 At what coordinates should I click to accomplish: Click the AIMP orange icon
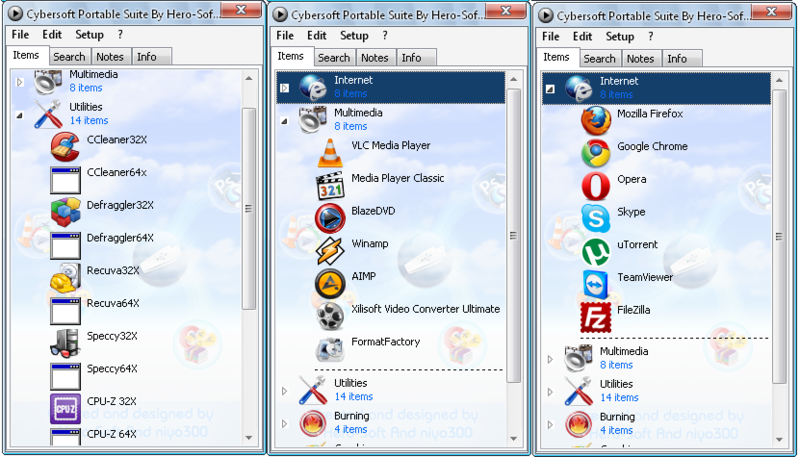pyautogui.click(x=330, y=284)
